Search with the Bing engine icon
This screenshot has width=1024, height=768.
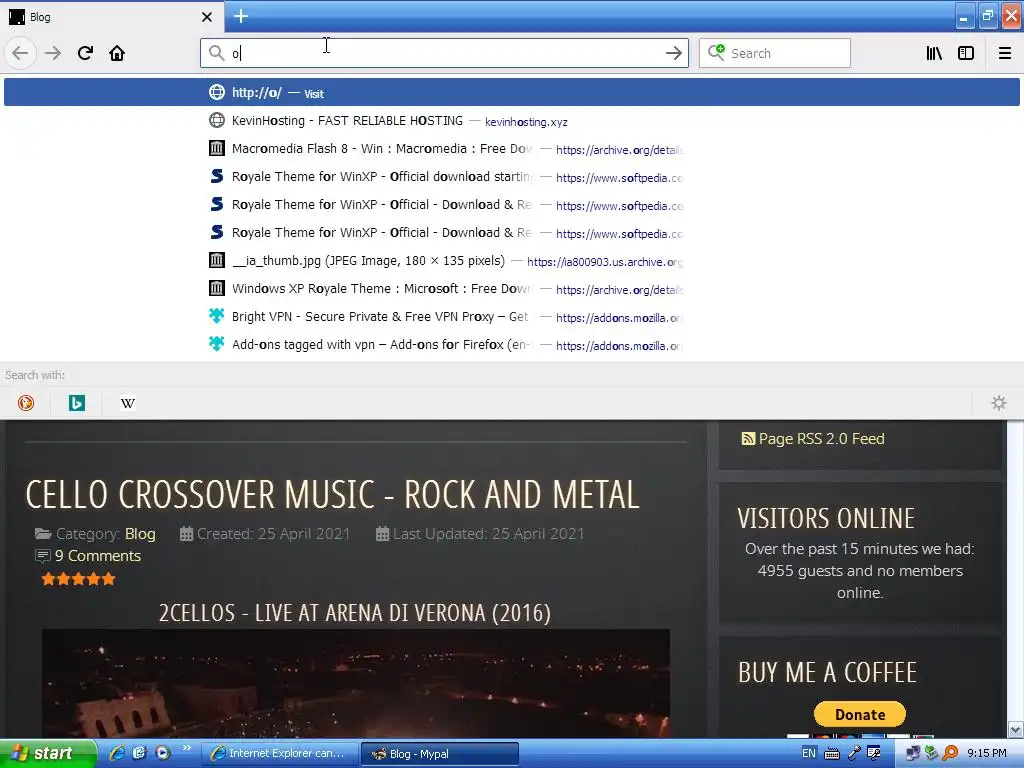coord(76,403)
